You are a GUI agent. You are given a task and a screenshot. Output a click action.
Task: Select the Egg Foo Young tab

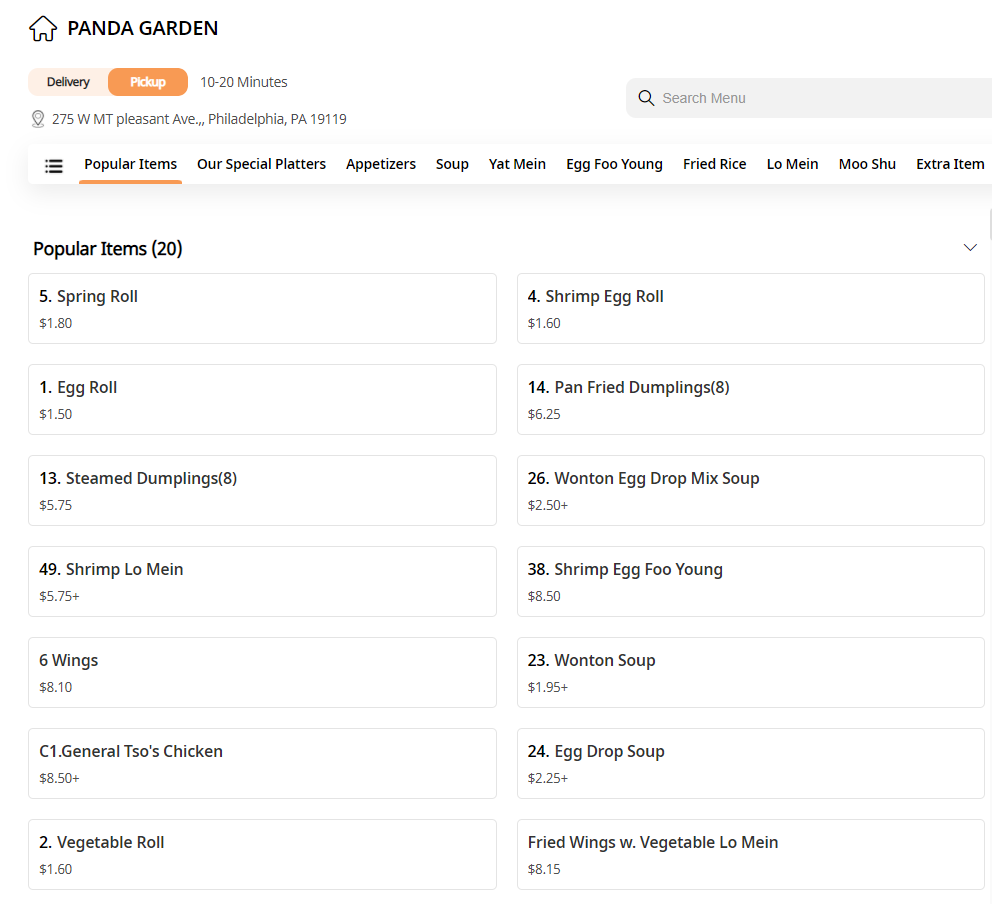pyautogui.click(x=614, y=164)
